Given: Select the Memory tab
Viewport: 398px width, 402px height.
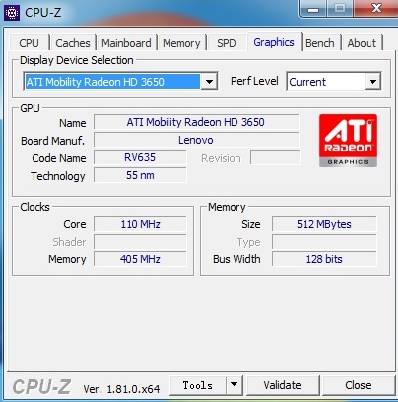Looking at the screenshot, I should [182, 43].
